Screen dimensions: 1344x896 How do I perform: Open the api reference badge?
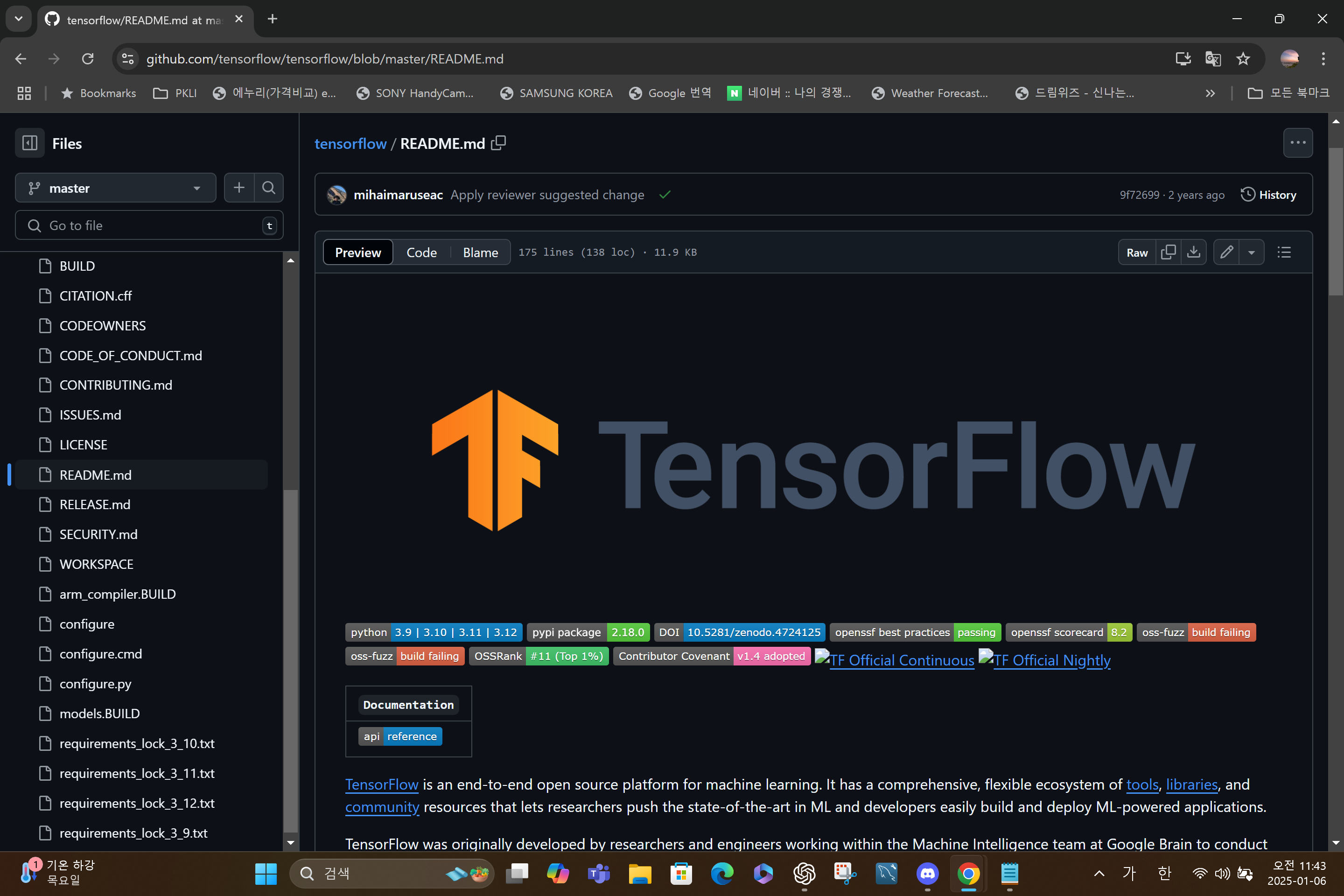click(x=400, y=736)
